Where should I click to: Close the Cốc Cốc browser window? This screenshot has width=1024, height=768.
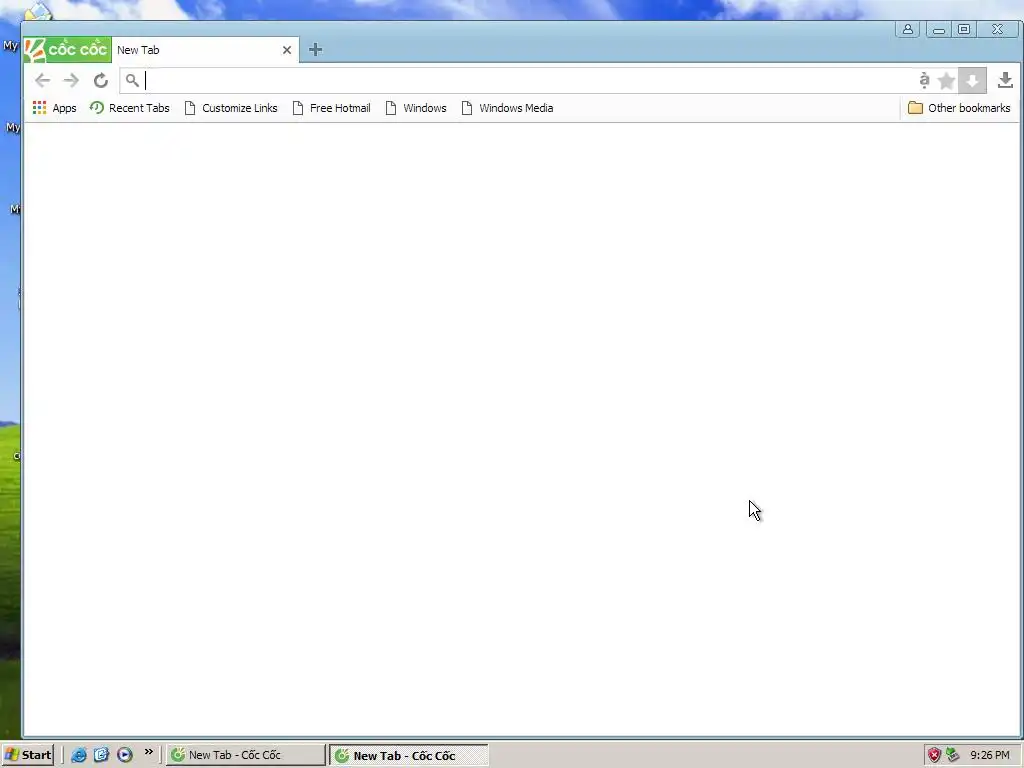coord(997,29)
